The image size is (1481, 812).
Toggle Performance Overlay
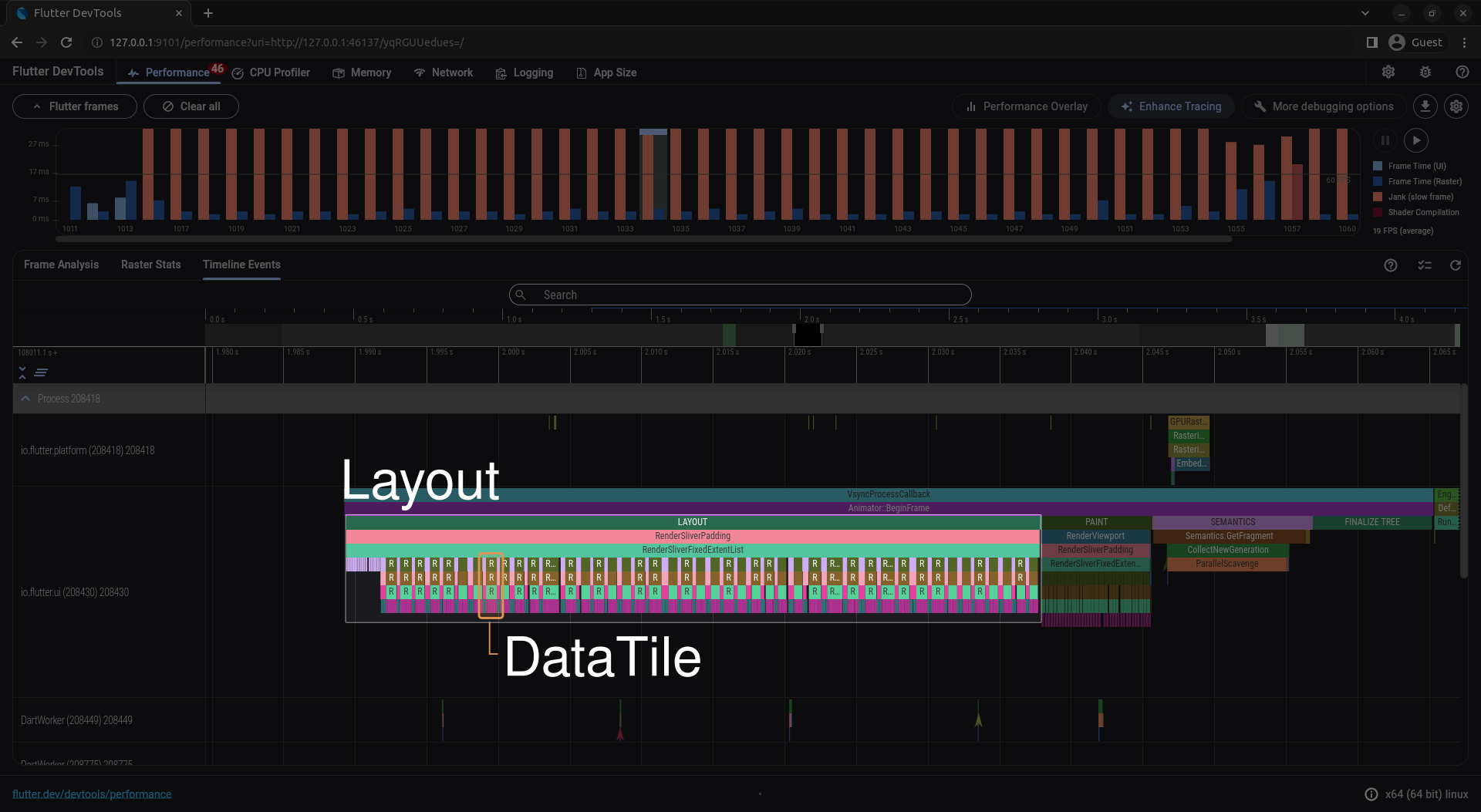pos(1027,106)
